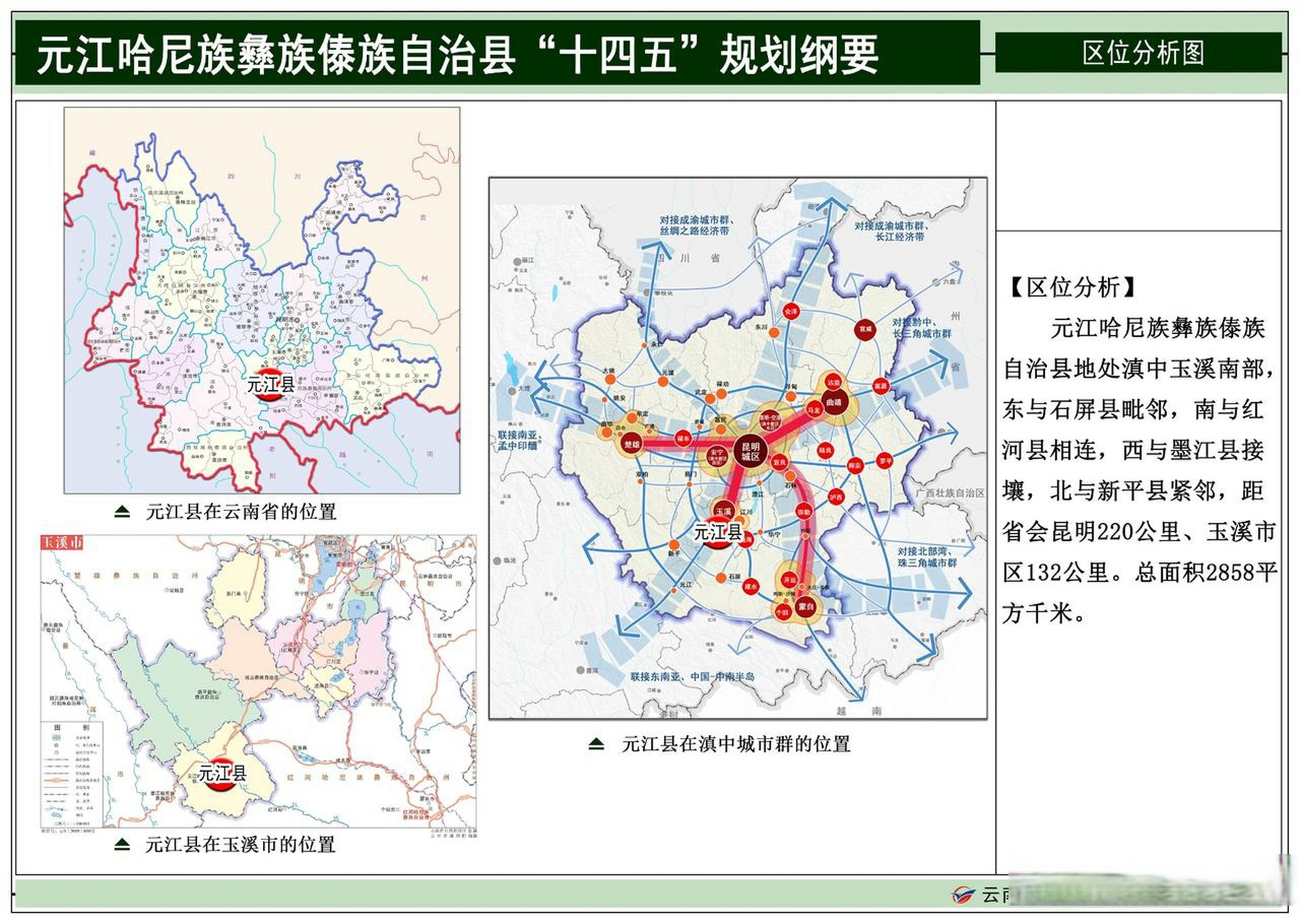1300x924 pixels.
Task: Click the 元江县 marker on the Yuxi city map
Action: coord(222,774)
